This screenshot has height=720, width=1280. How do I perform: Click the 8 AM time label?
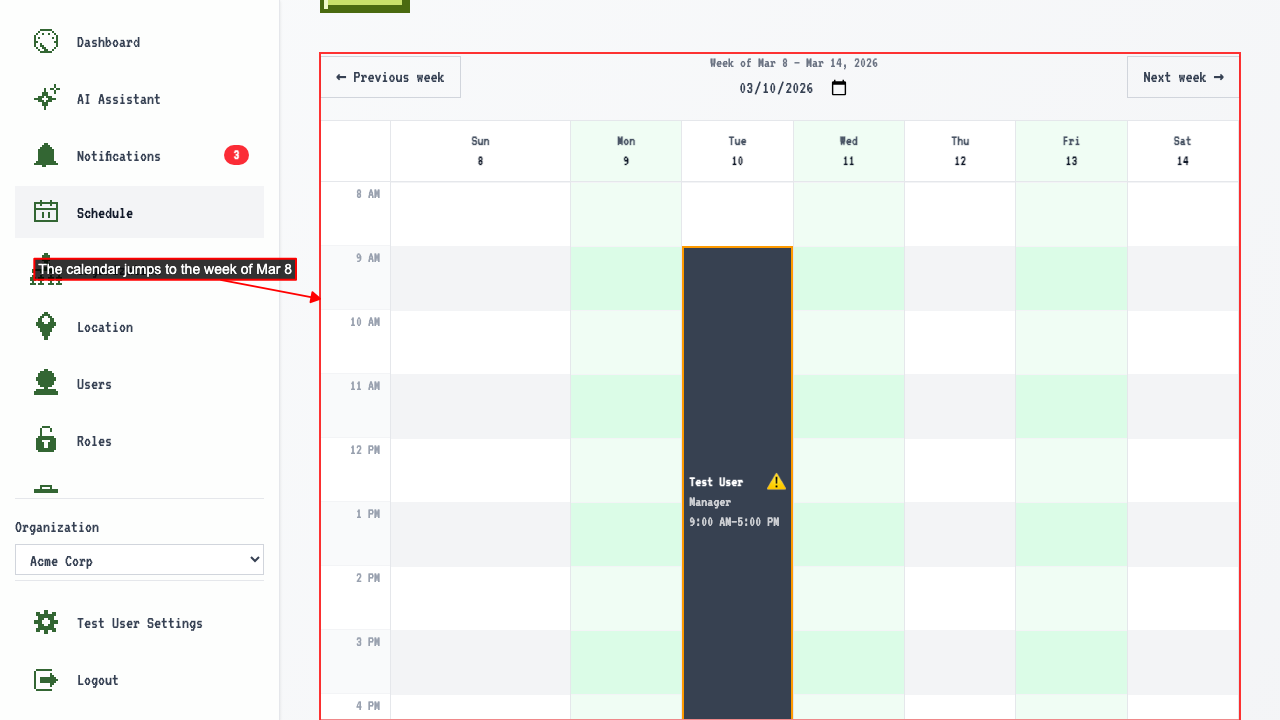point(368,194)
